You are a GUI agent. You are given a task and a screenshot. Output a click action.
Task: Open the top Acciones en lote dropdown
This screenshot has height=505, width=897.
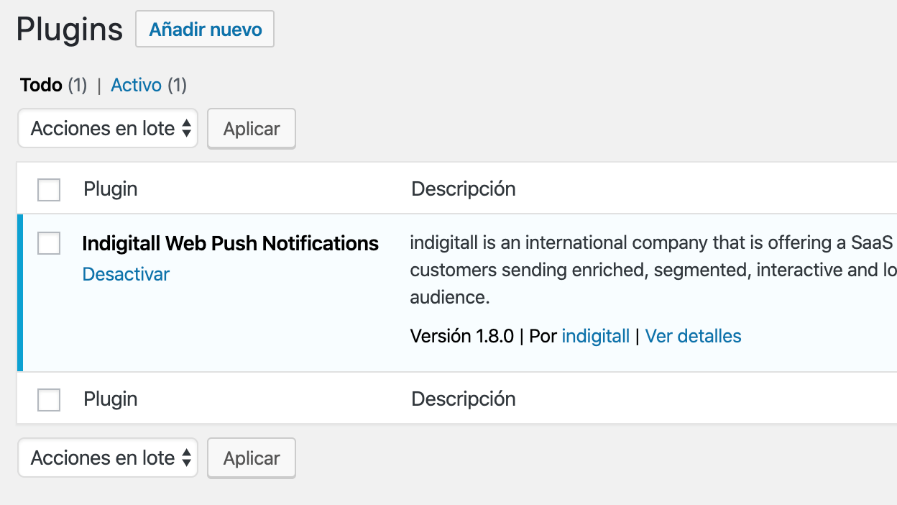point(108,129)
